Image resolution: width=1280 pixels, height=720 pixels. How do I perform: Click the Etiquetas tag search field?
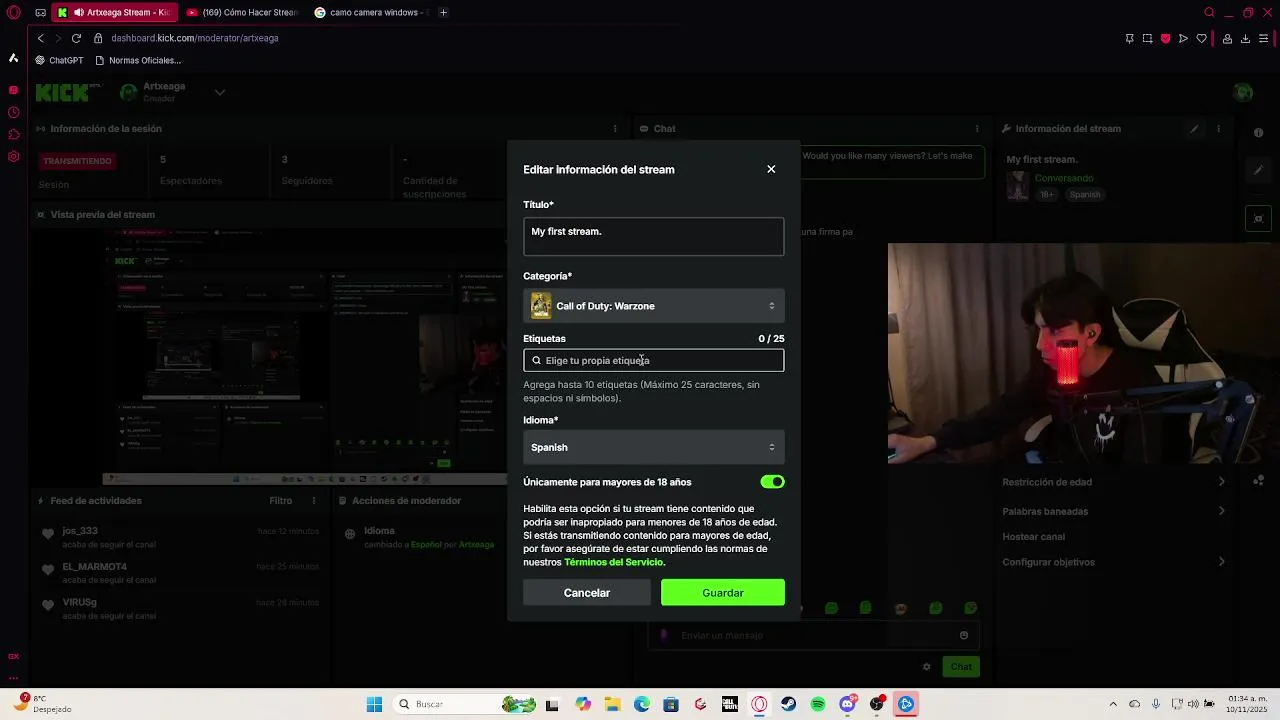(653, 360)
